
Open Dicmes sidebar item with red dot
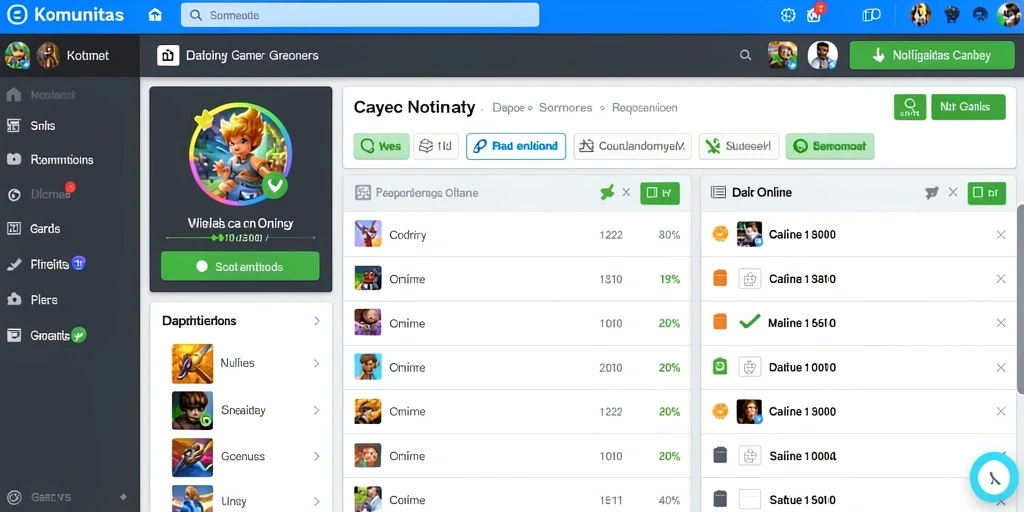coord(40,194)
